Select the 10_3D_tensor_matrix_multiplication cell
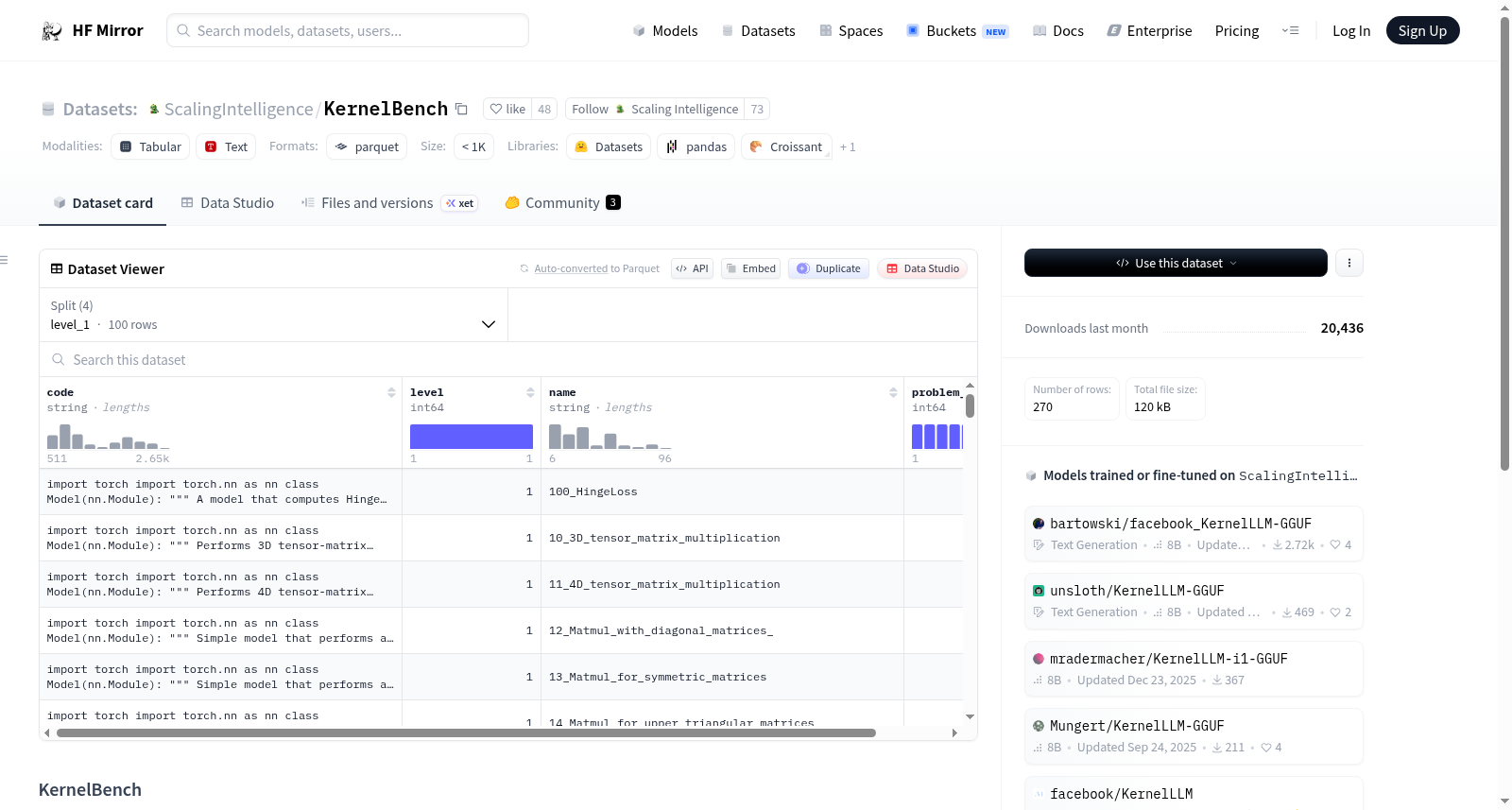Viewport: 1512px width, 810px height. coord(722,538)
